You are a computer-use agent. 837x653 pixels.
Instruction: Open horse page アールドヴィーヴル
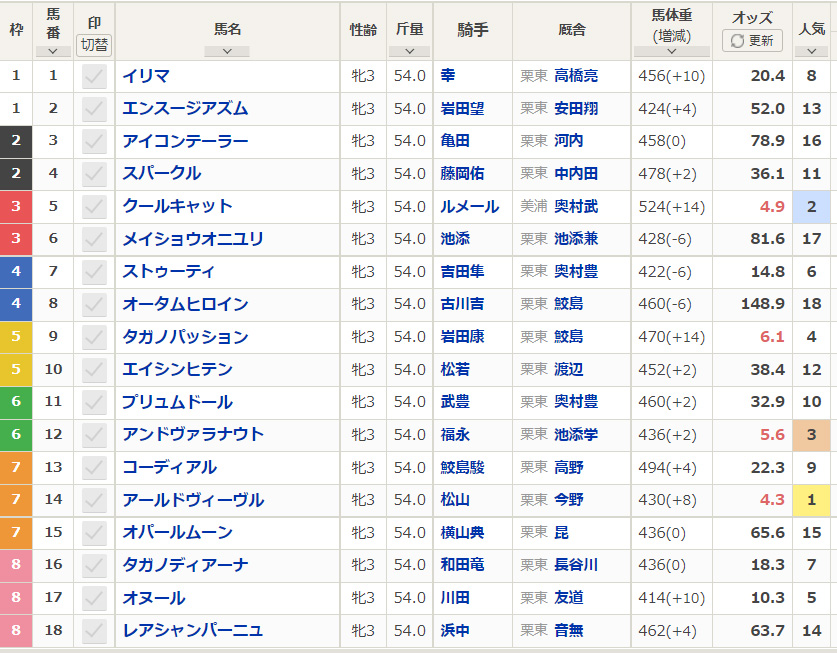(193, 500)
